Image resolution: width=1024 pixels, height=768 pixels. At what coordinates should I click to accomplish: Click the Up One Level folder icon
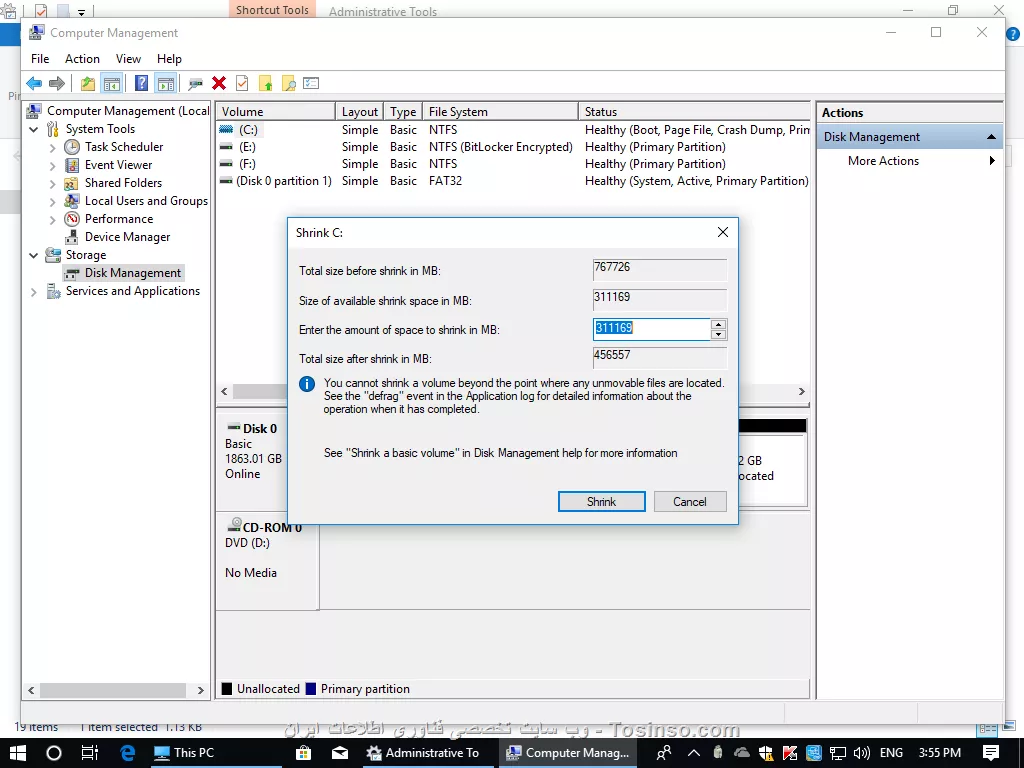[88, 83]
